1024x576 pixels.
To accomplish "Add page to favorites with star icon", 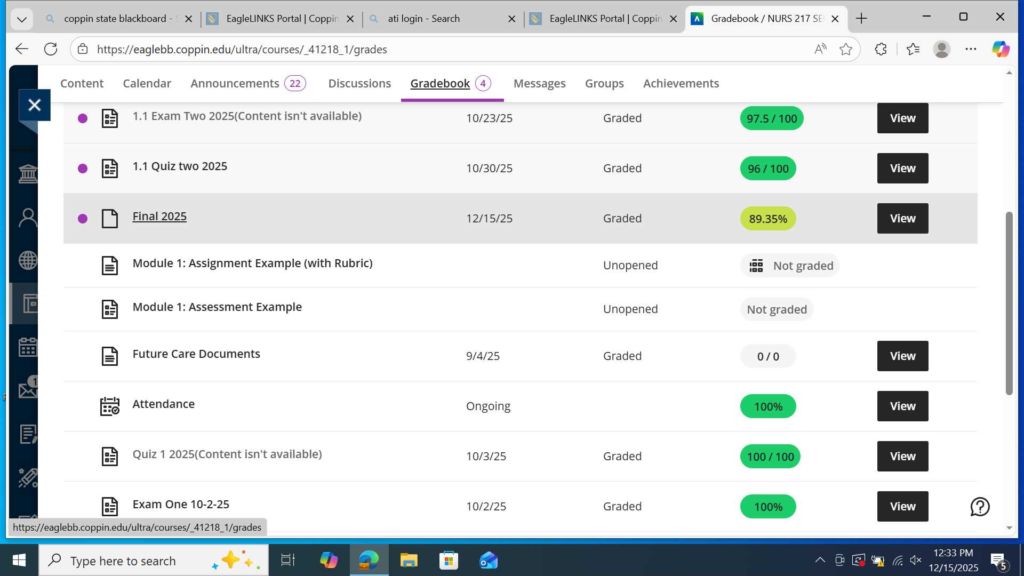I will pyautogui.click(x=846, y=49).
